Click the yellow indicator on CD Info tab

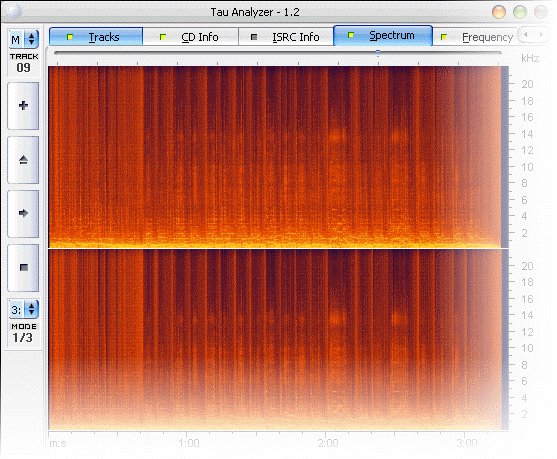coord(163,37)
